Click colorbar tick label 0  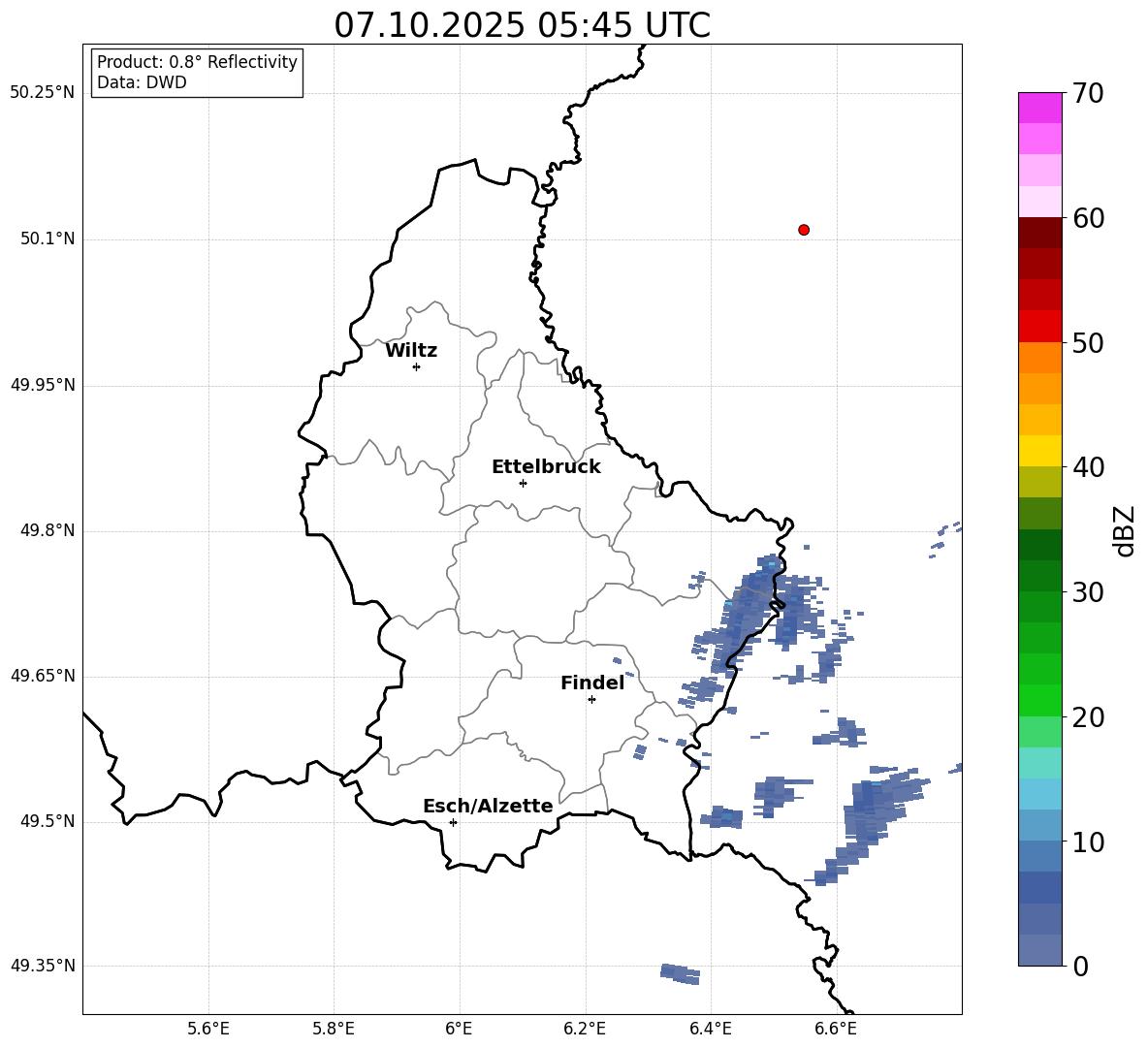tap(1080, 967)
